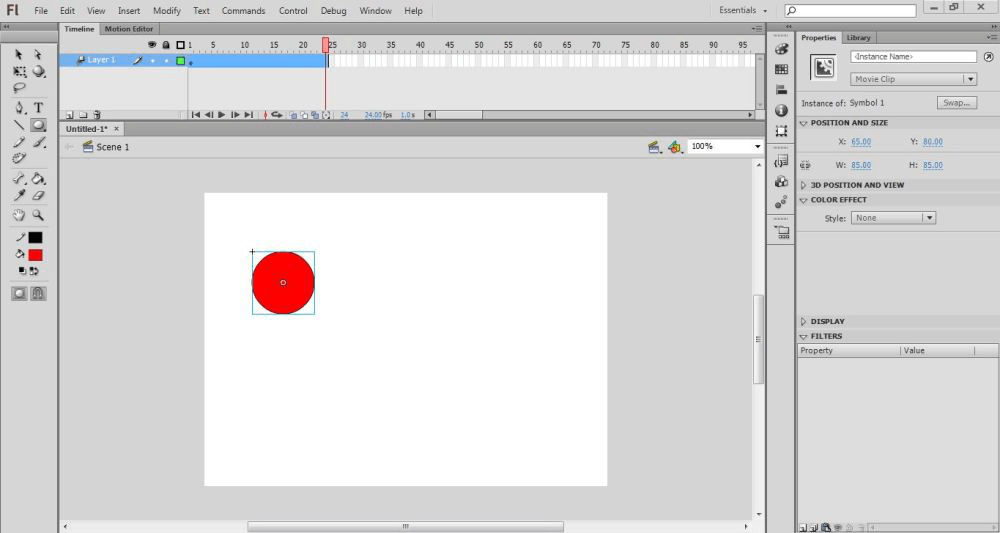Select the black arrow Selection tool
The width and height of the screenshot is (1000, 533).
coord(18,55)
